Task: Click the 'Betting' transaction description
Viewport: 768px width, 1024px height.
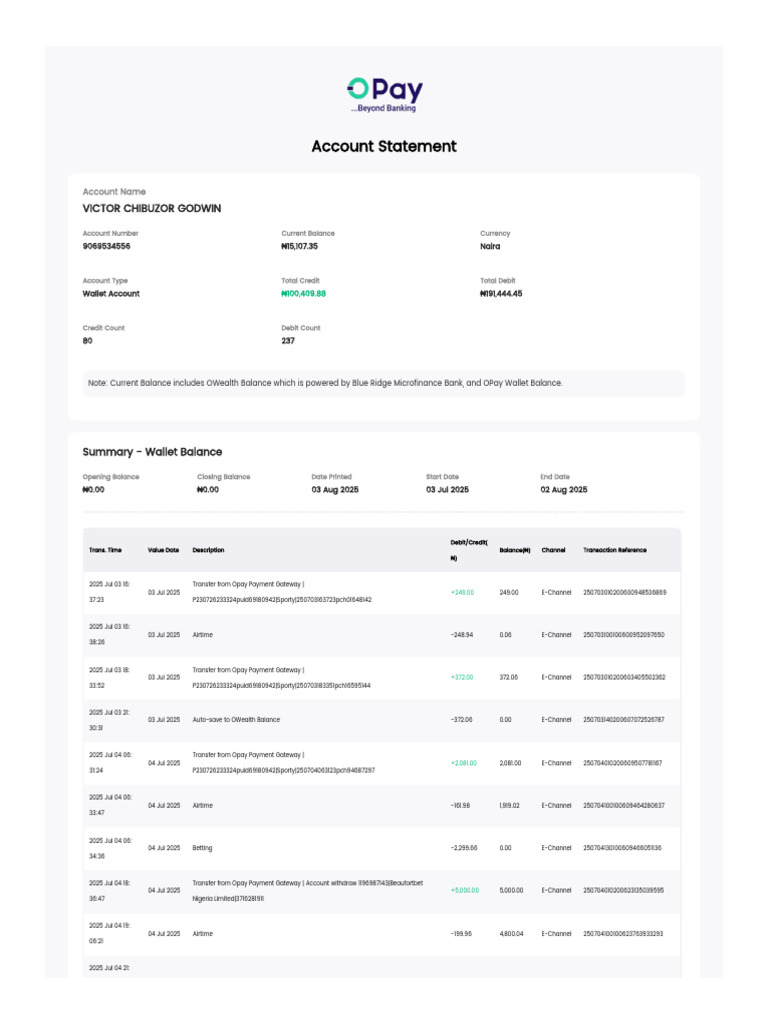Action: click(202, 848)
